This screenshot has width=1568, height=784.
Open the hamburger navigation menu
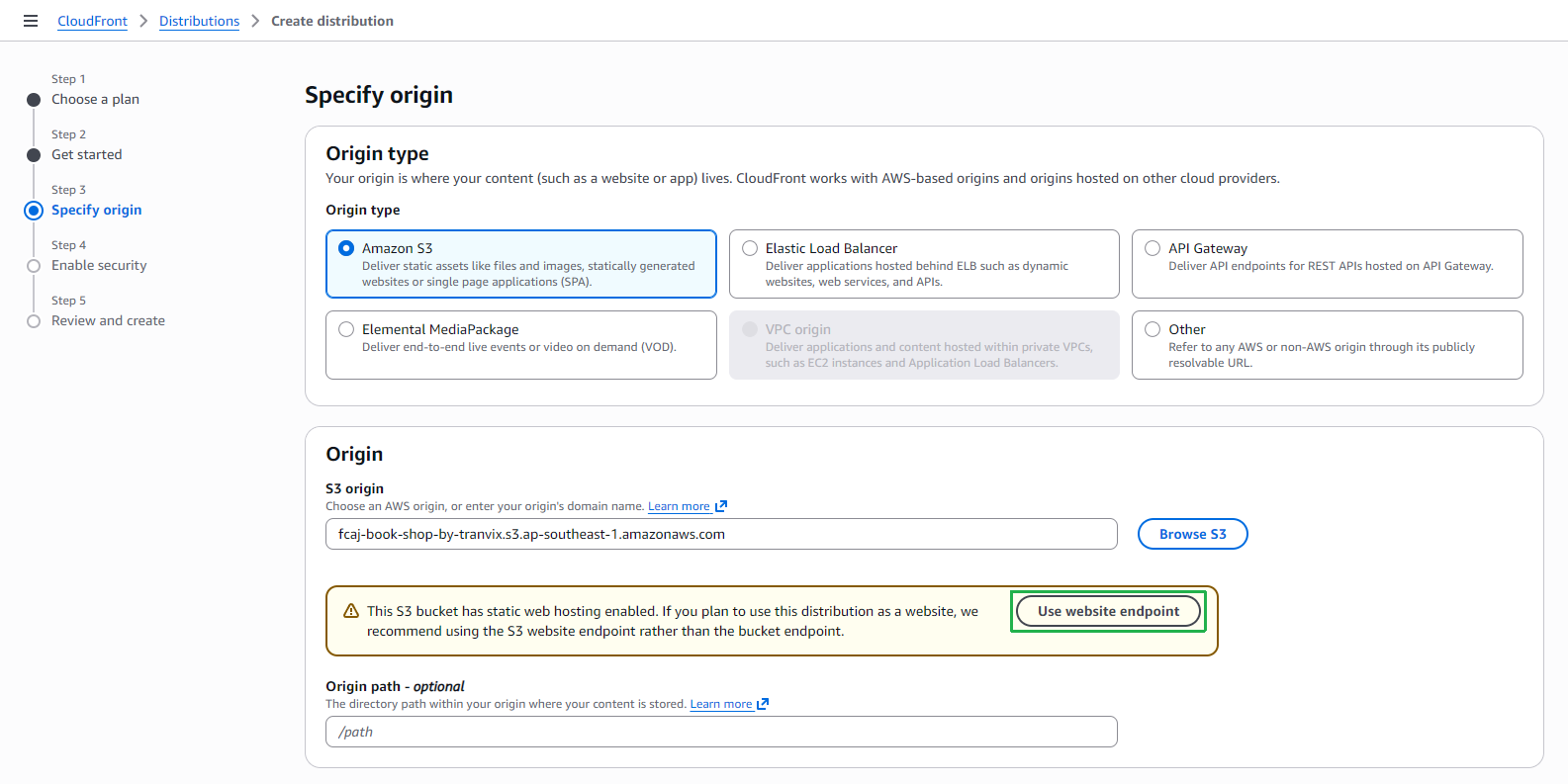pyautogui.click(x=31, y=21)
